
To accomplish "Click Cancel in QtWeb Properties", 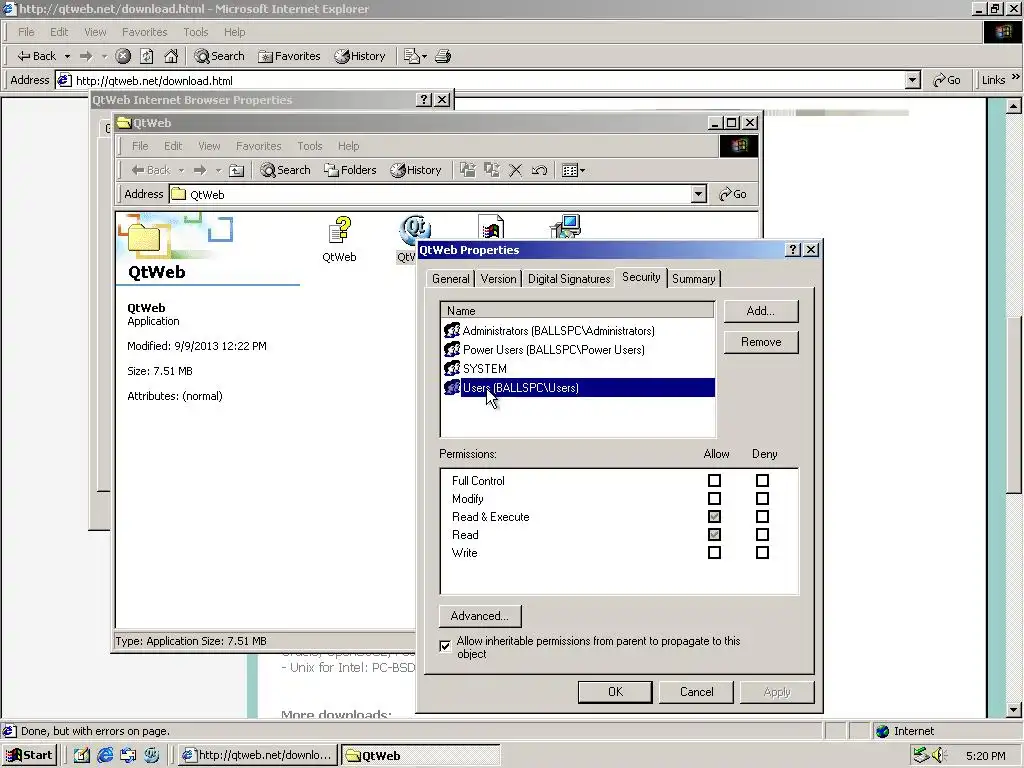I will pyautogui.click(x=696, y=692).
